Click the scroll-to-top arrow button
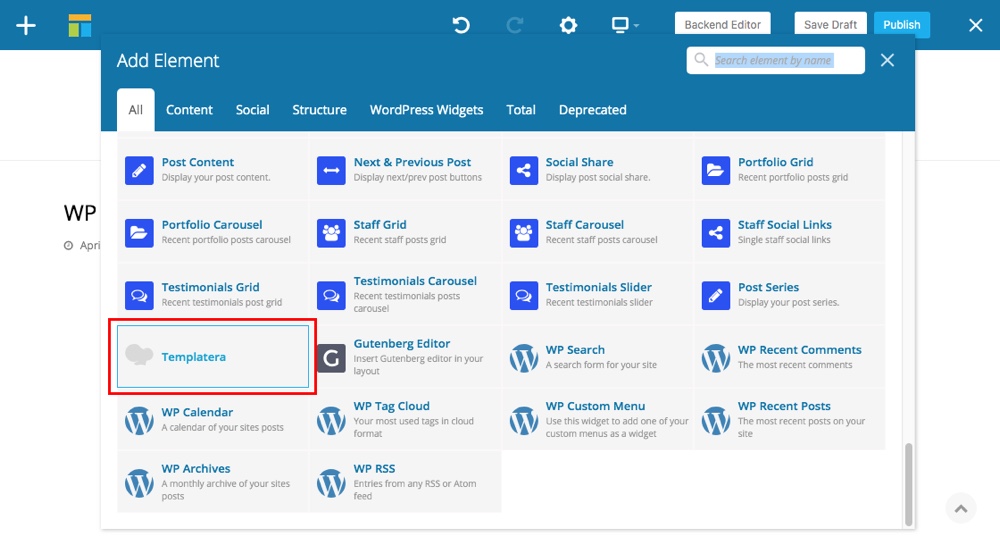1000x554 pixels. tap(961, 508)
